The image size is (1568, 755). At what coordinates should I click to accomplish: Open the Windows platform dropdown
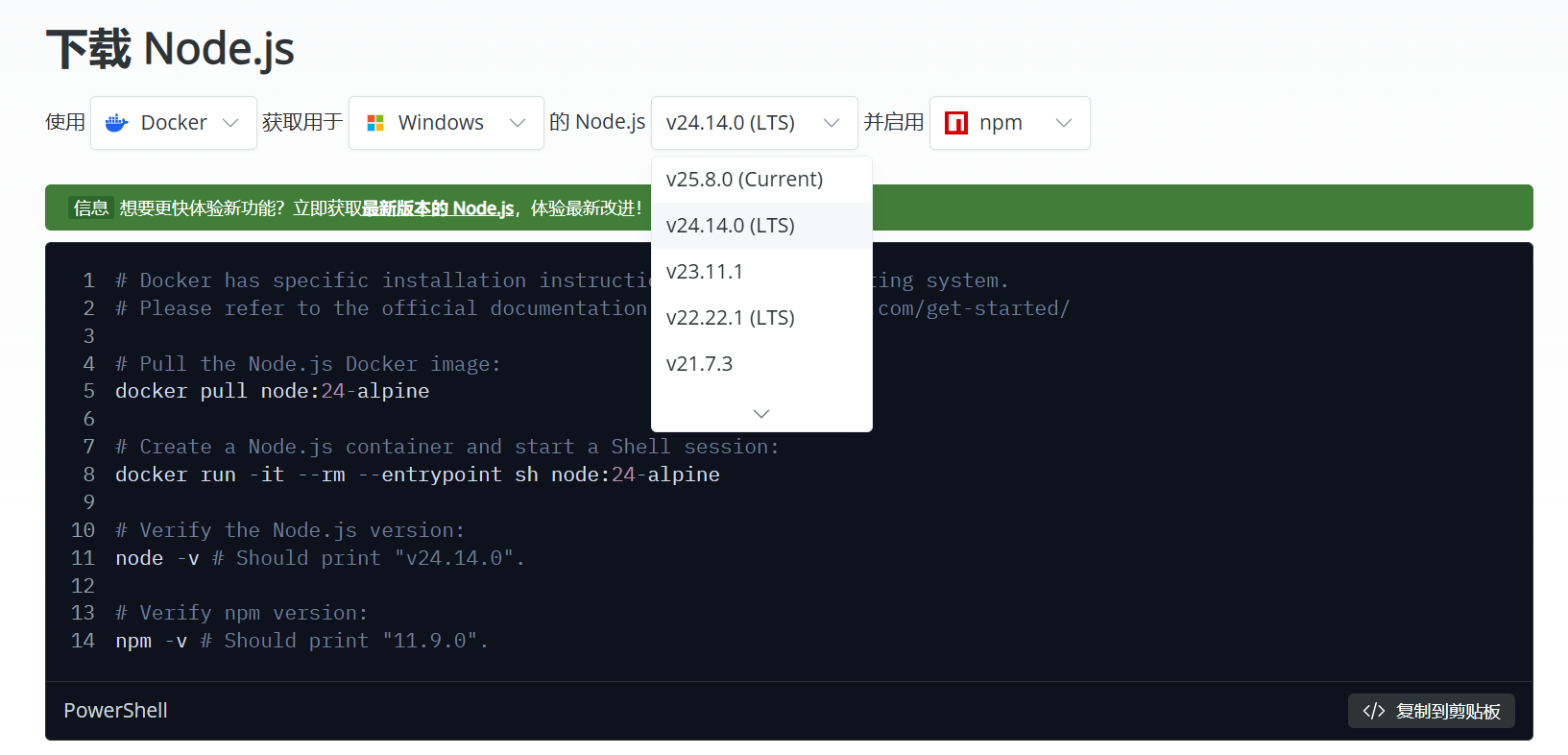[x=446, y=123]
